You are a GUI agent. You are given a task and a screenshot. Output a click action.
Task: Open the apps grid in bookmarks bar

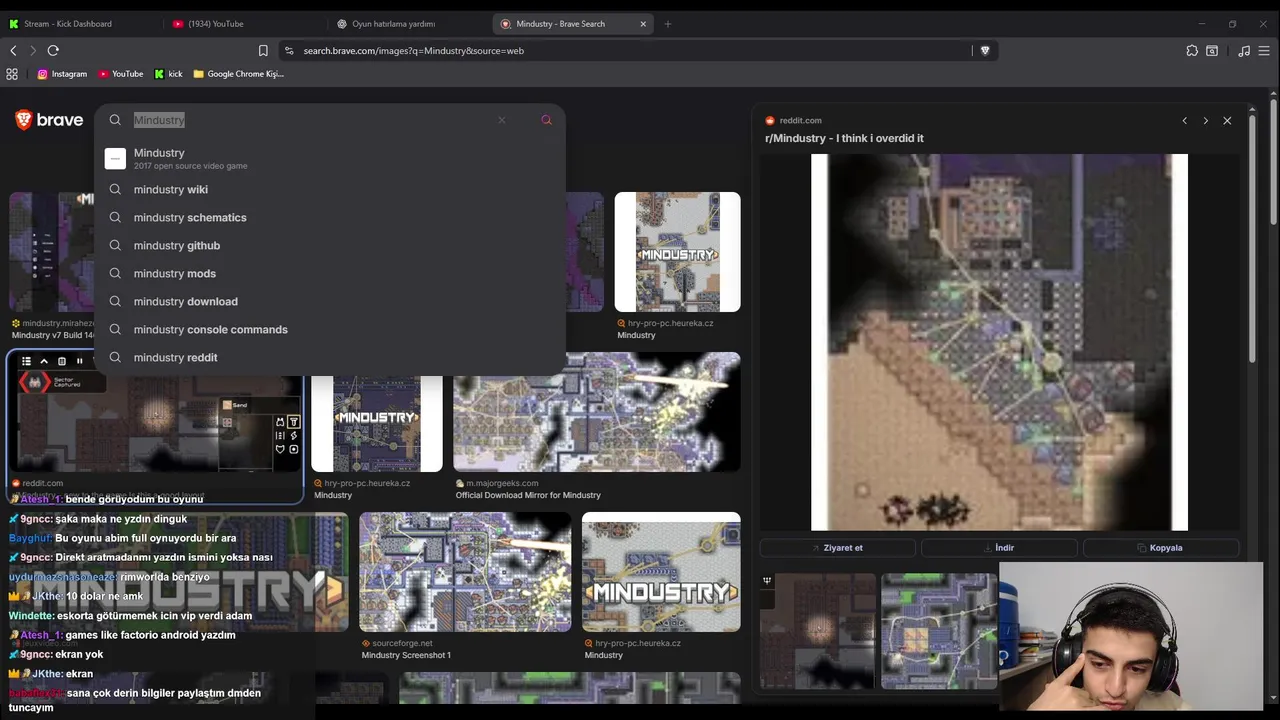(x=12, y=74)
